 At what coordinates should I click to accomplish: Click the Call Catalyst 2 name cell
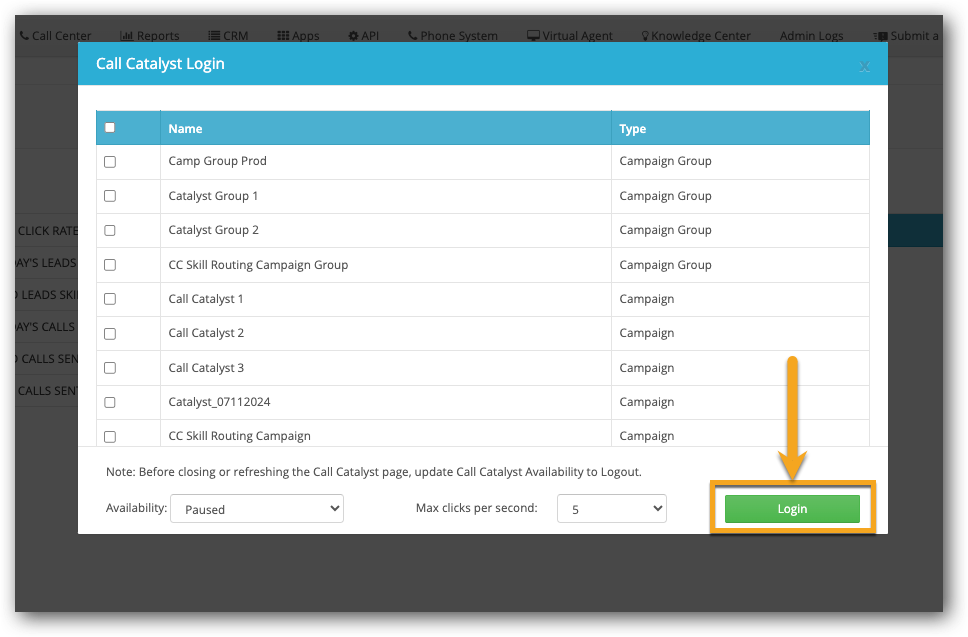coord(386,333)
